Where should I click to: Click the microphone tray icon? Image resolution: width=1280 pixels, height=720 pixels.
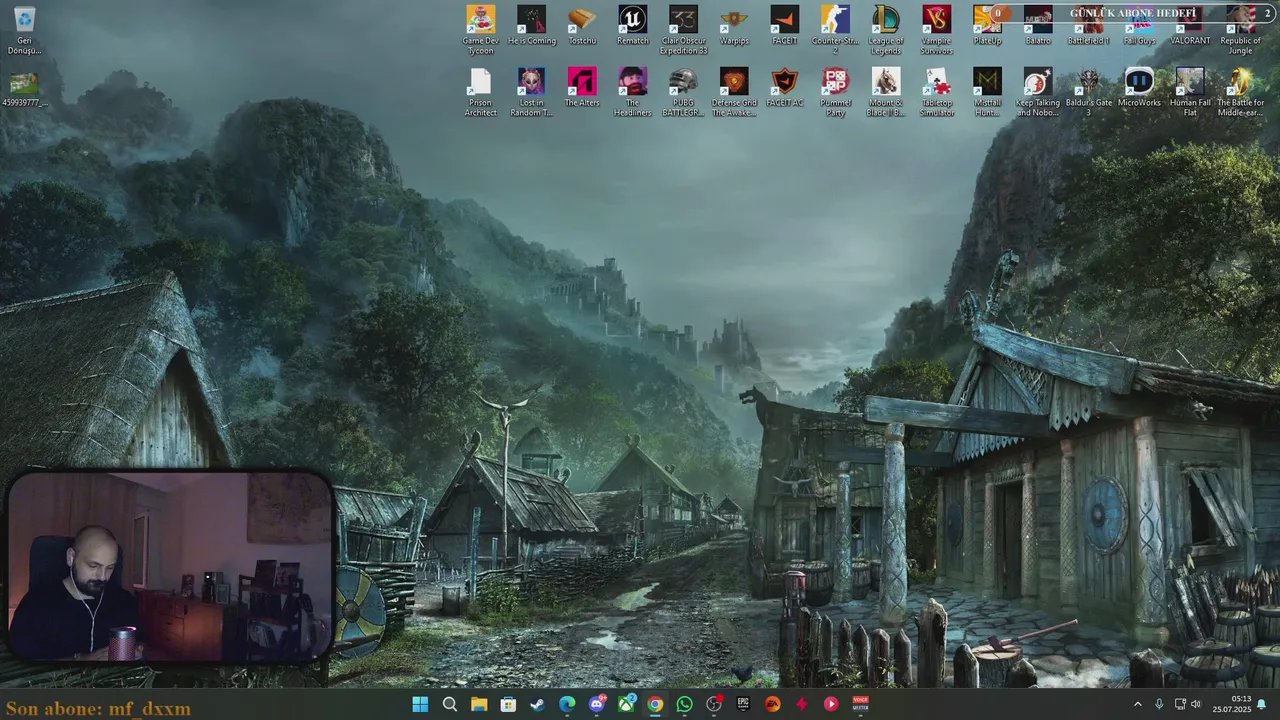(x=1159, y=704)
